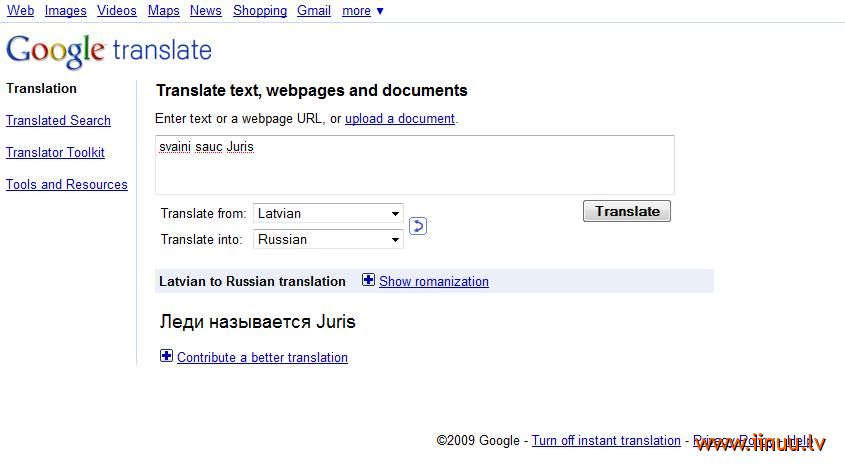Viewport: 845px width, 475px height.
Task: Click the plus icon beside Contribute a better translation
Action: (x=167, y=356)
